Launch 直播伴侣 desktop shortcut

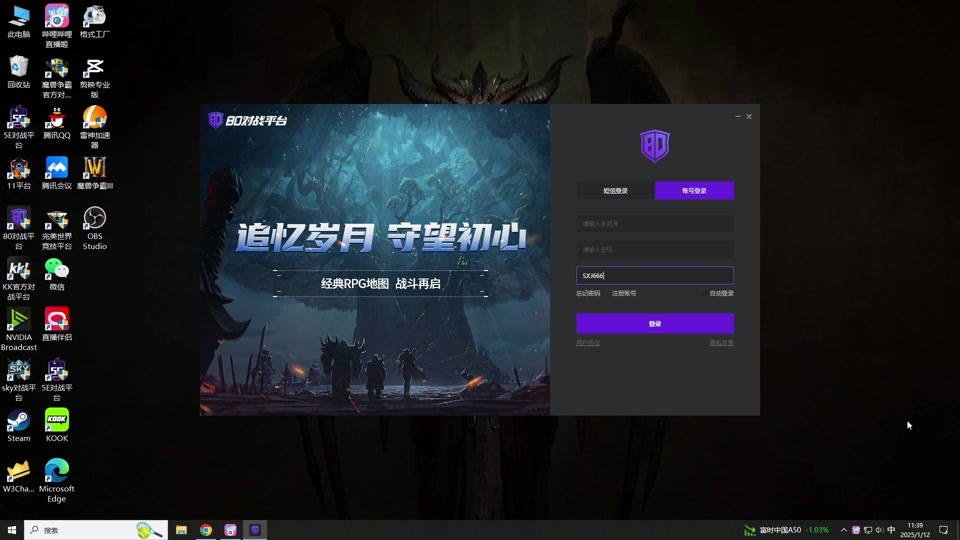click(x=56, y=324)
